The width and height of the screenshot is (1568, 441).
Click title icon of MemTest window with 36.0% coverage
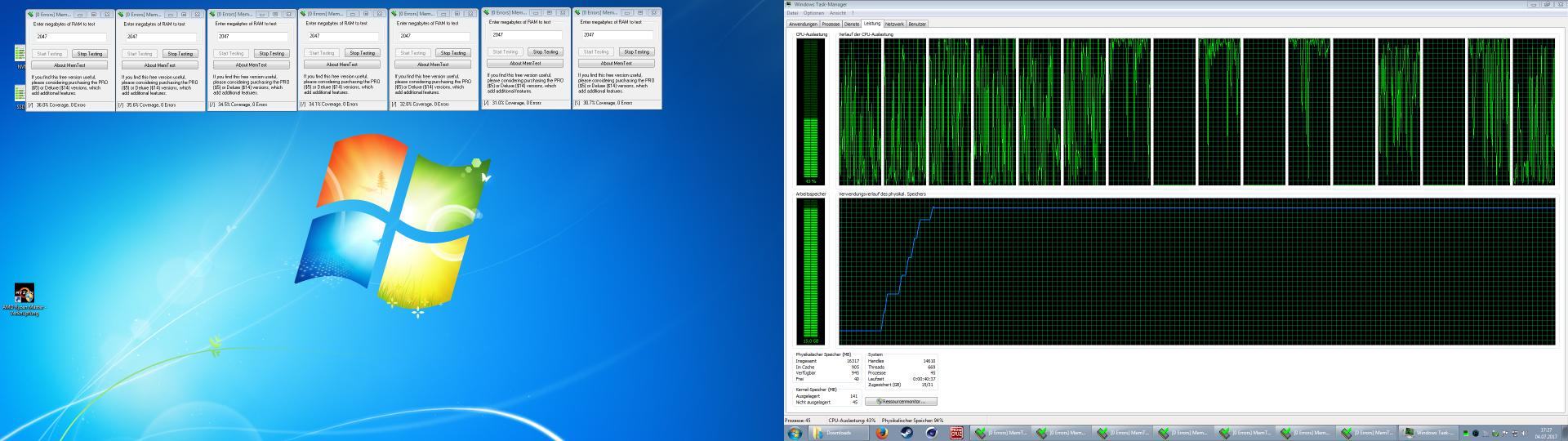[31, 14]
